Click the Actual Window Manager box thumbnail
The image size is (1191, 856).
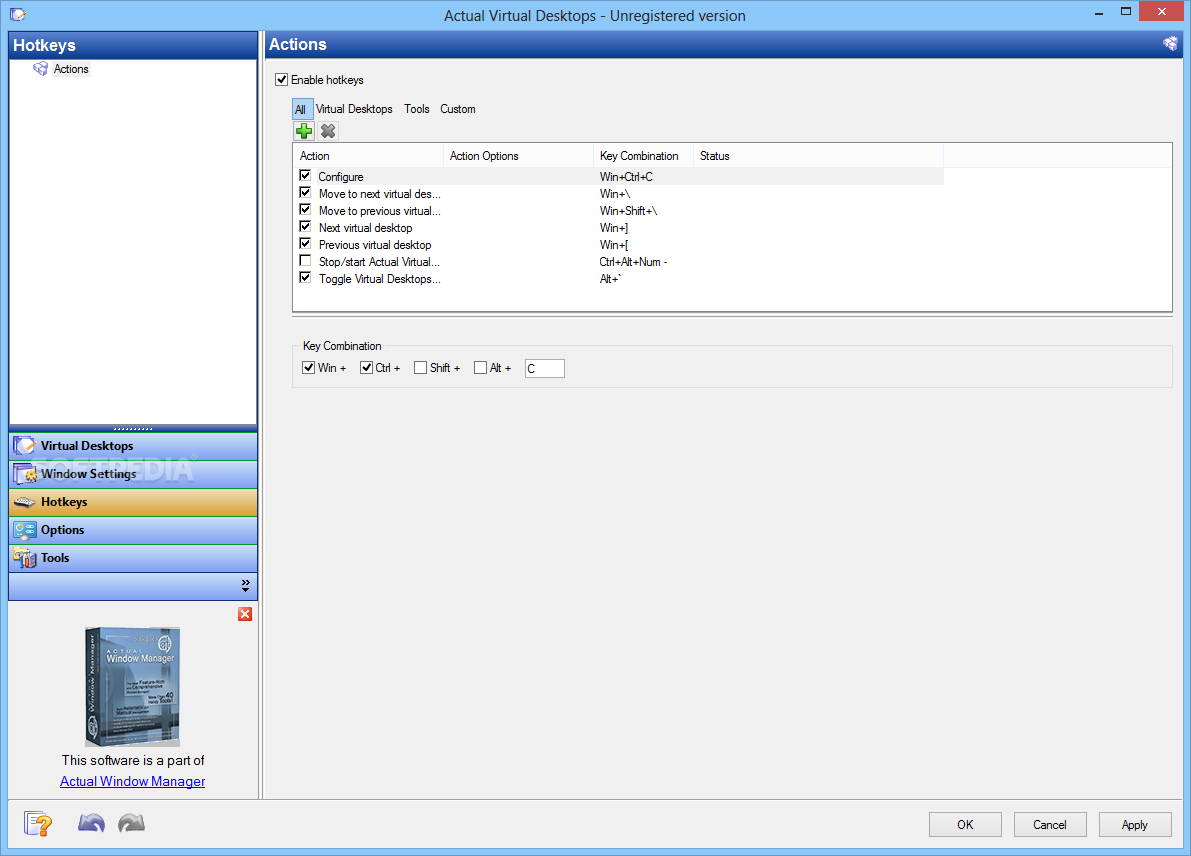[133, 686]
